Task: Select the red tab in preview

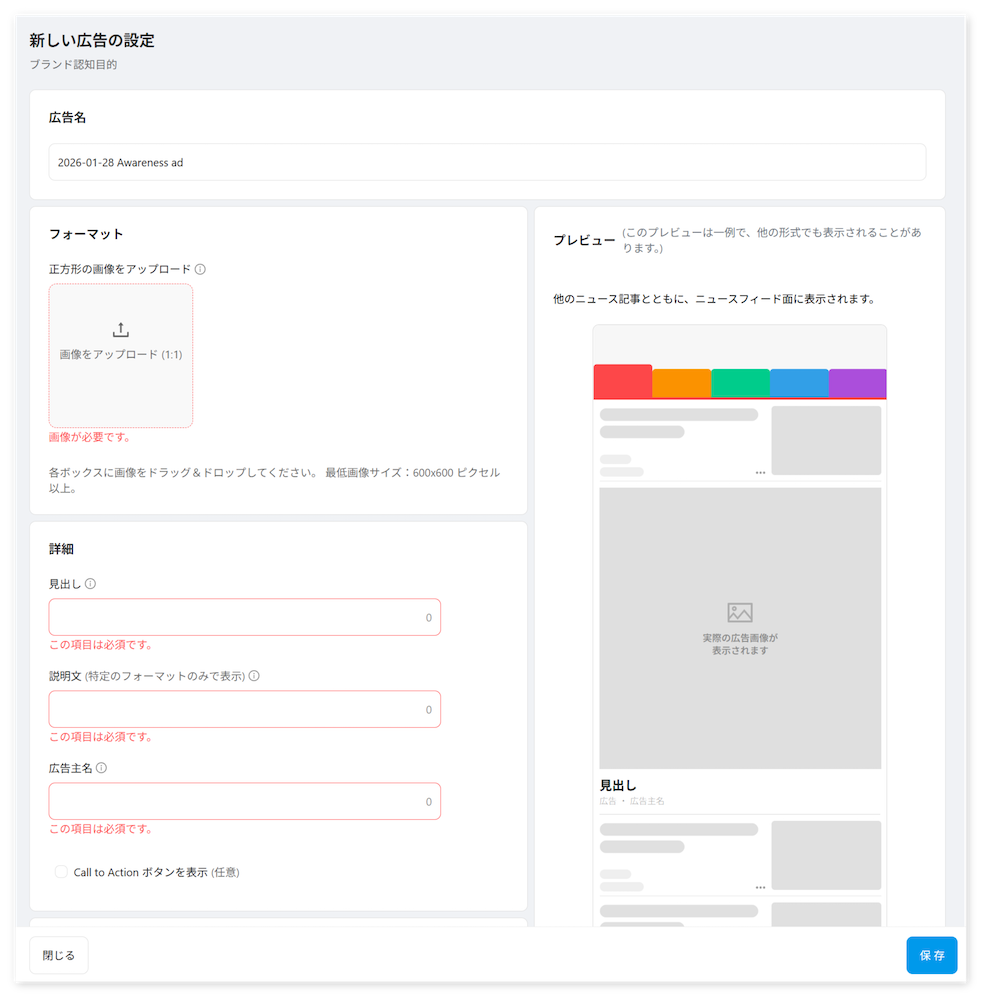Action: click(622, 382)
